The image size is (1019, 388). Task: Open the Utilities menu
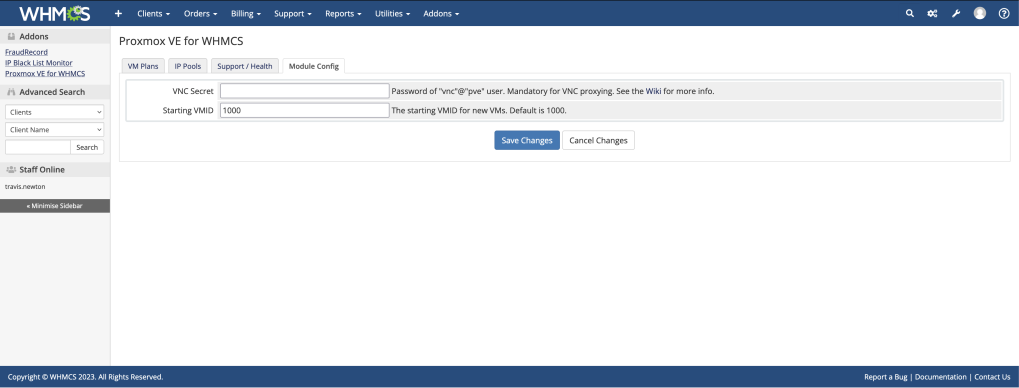(x=393, y=13)
